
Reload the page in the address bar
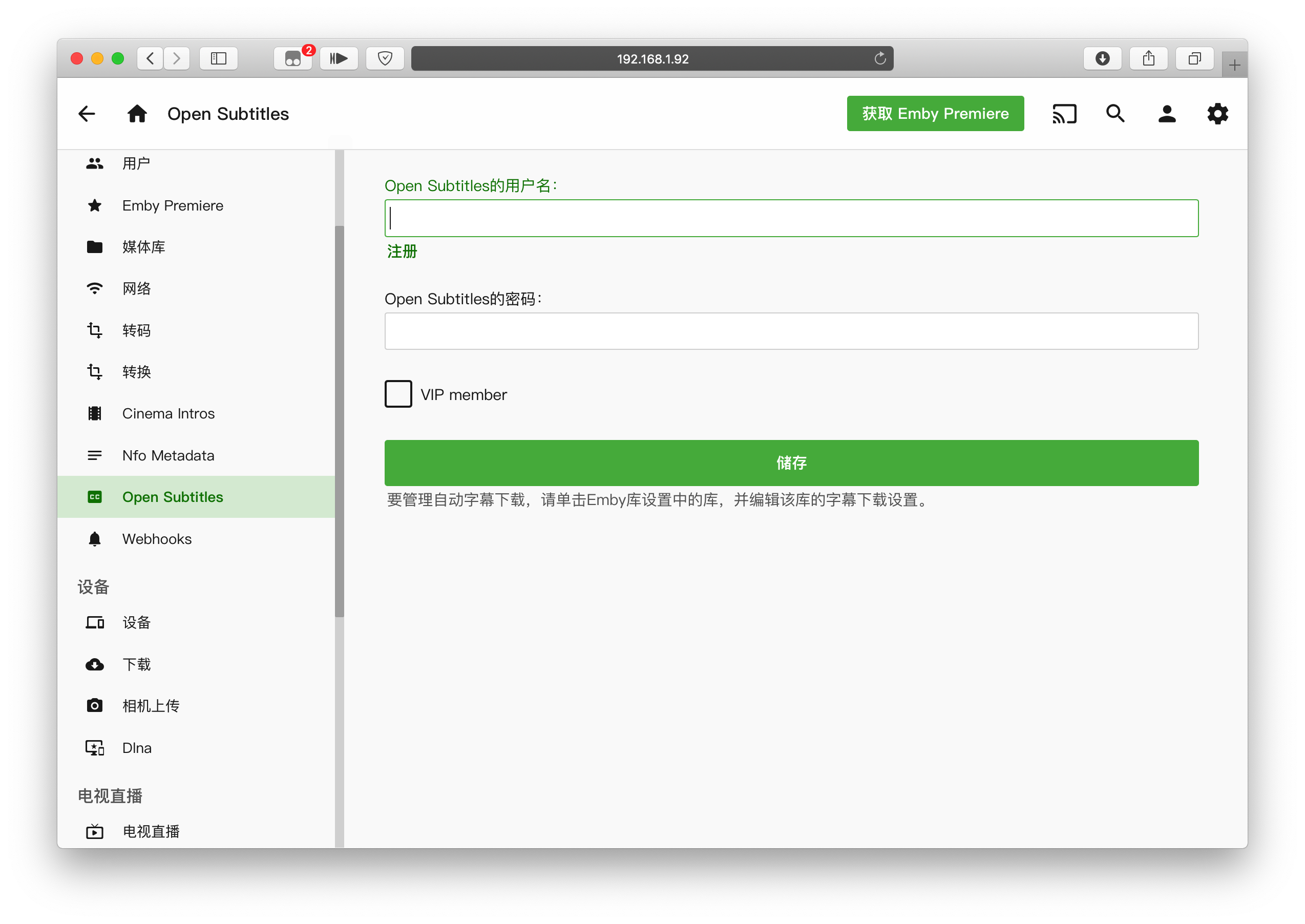coord(880,58)
